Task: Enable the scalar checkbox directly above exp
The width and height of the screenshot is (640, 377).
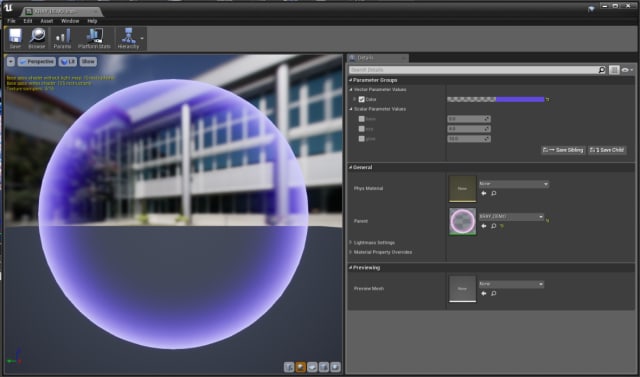Action: [x=361, y=119]
